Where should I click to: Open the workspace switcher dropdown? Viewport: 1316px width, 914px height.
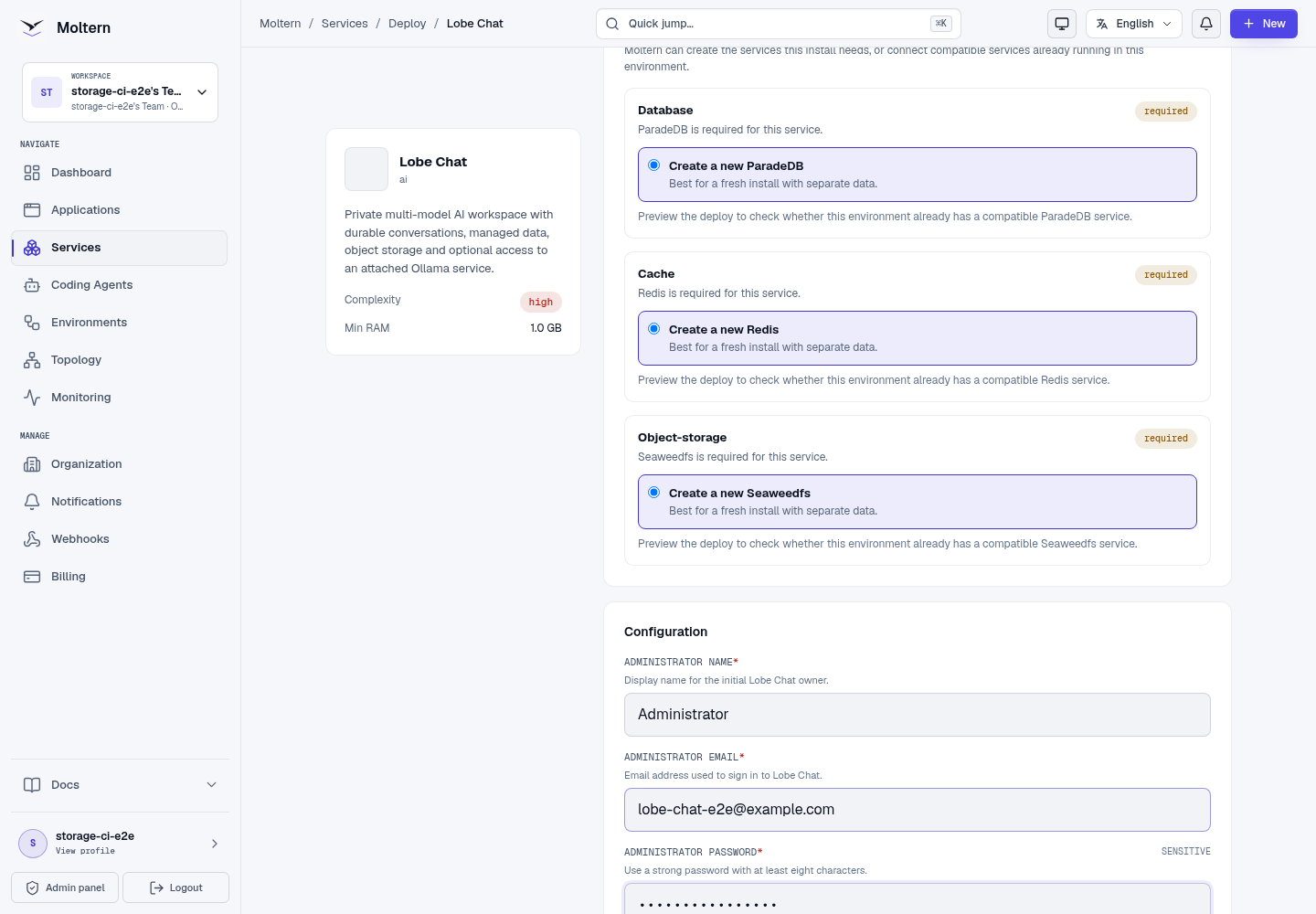[120, 92]
